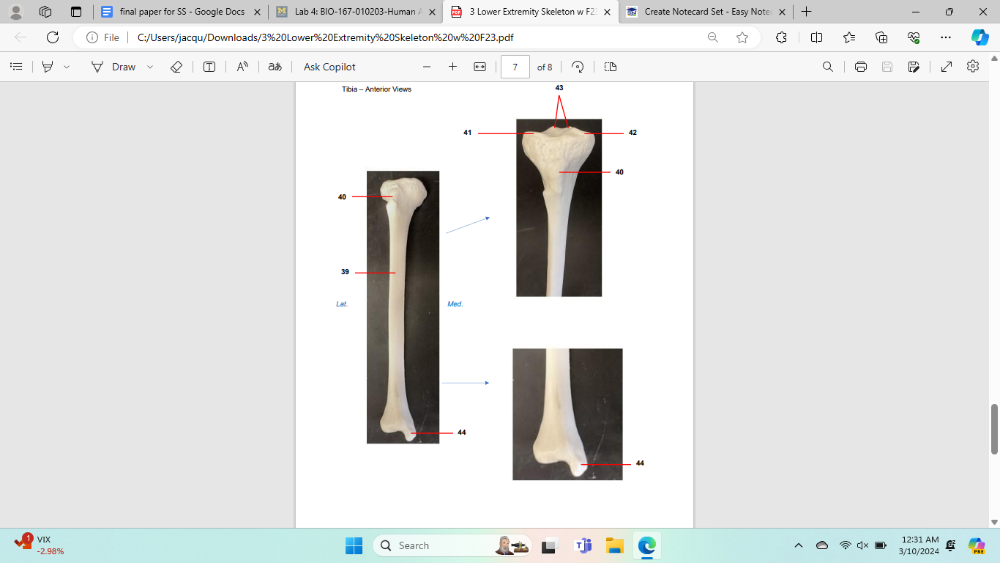Enter full screen mode for the PDF

tap(946, 67)
